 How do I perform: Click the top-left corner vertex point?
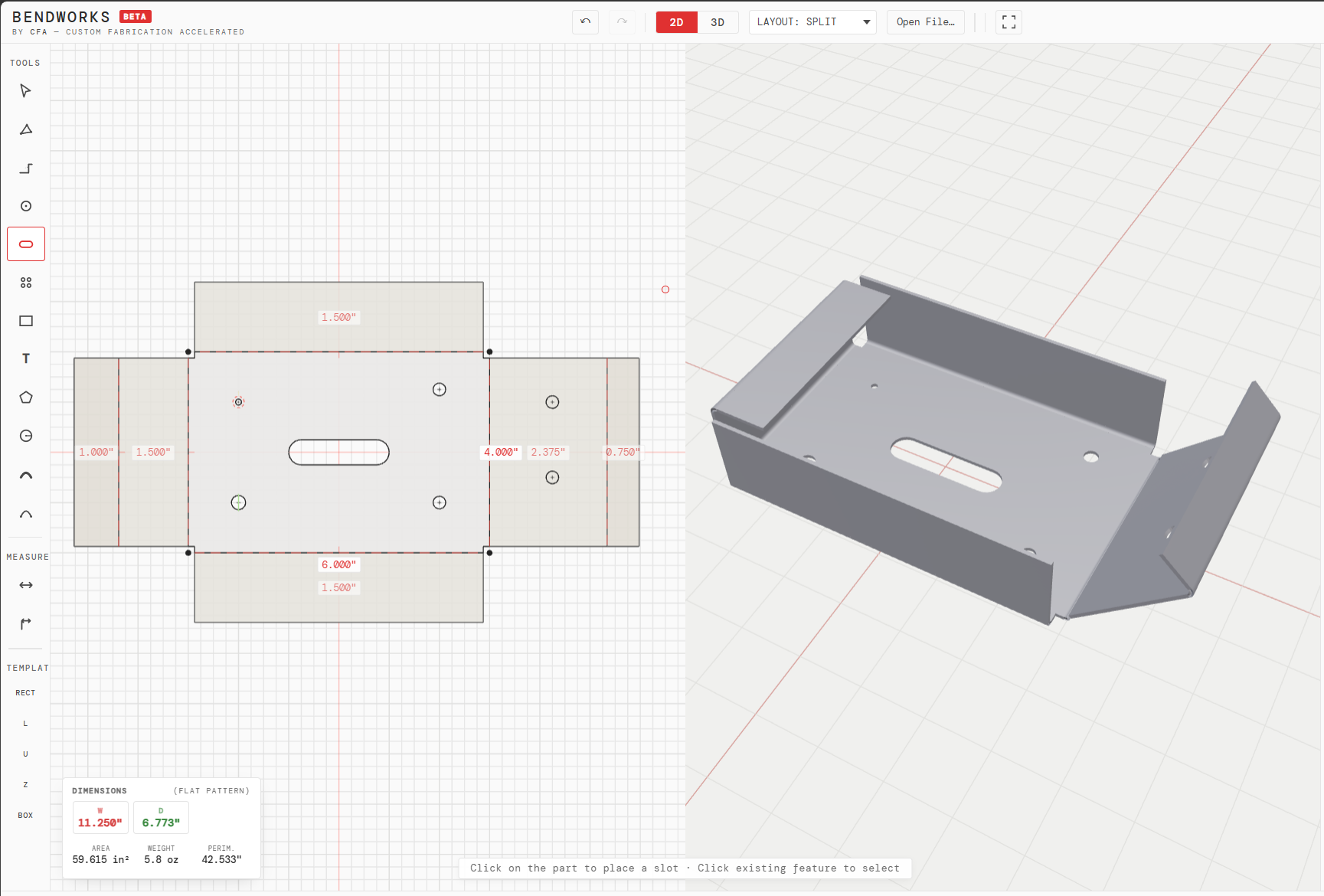pos(188,352)
